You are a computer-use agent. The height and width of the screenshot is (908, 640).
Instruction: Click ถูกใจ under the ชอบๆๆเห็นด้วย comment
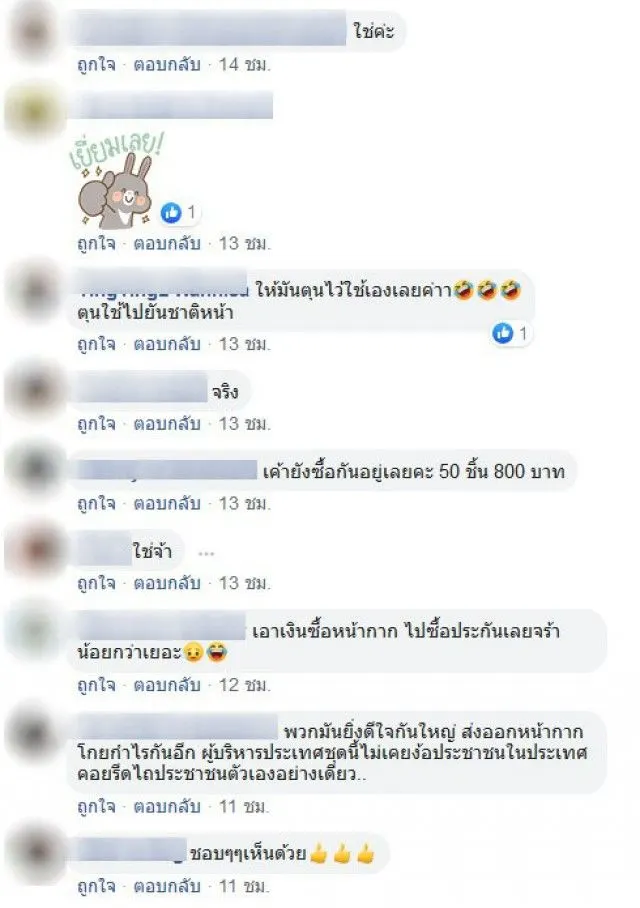click(96, 887)
